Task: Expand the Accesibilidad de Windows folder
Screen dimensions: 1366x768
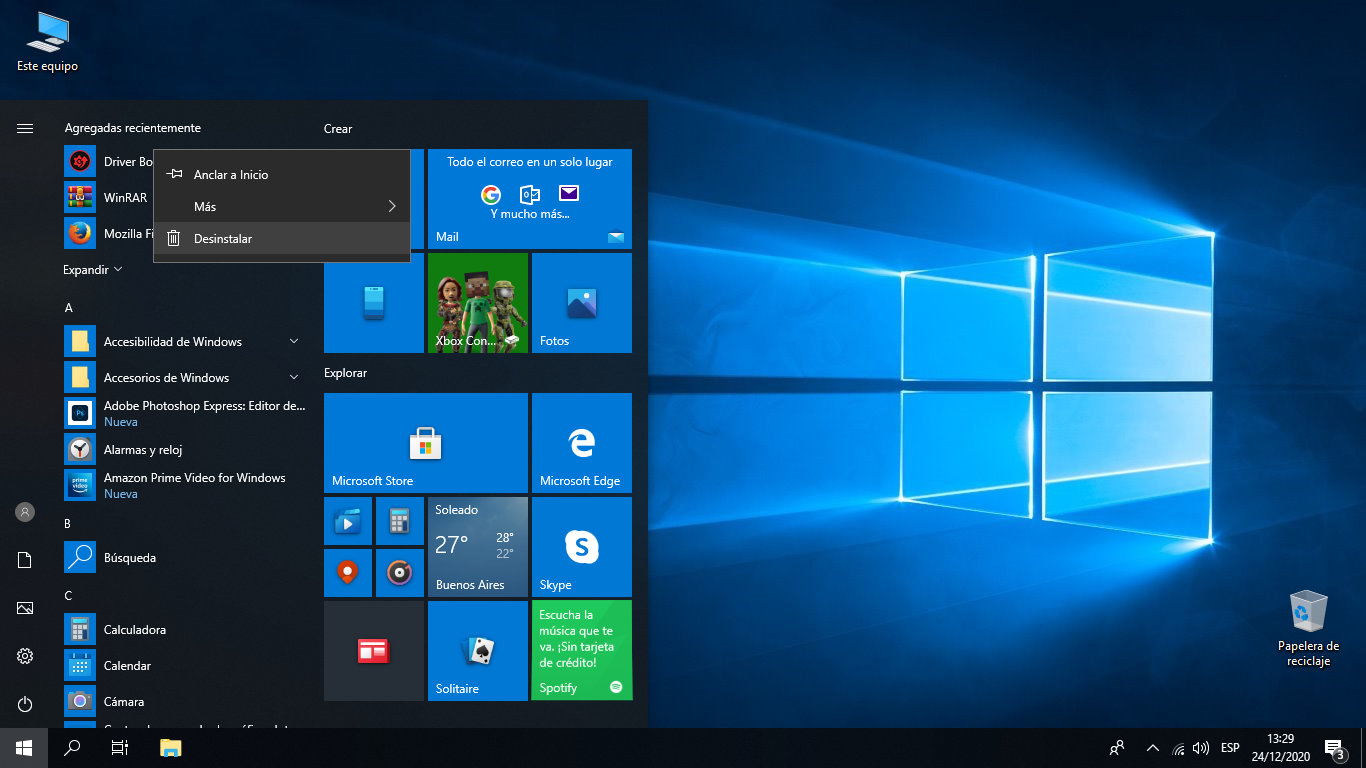Action: point(185,341)
